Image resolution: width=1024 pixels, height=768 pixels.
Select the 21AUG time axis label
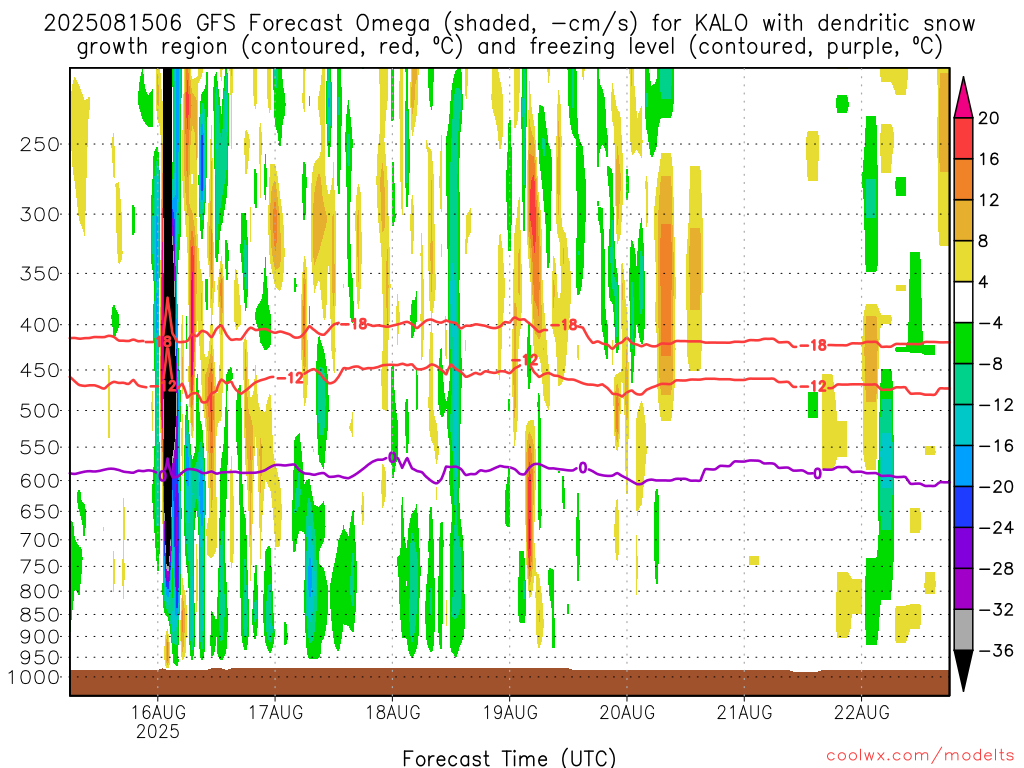pos(744,712)
